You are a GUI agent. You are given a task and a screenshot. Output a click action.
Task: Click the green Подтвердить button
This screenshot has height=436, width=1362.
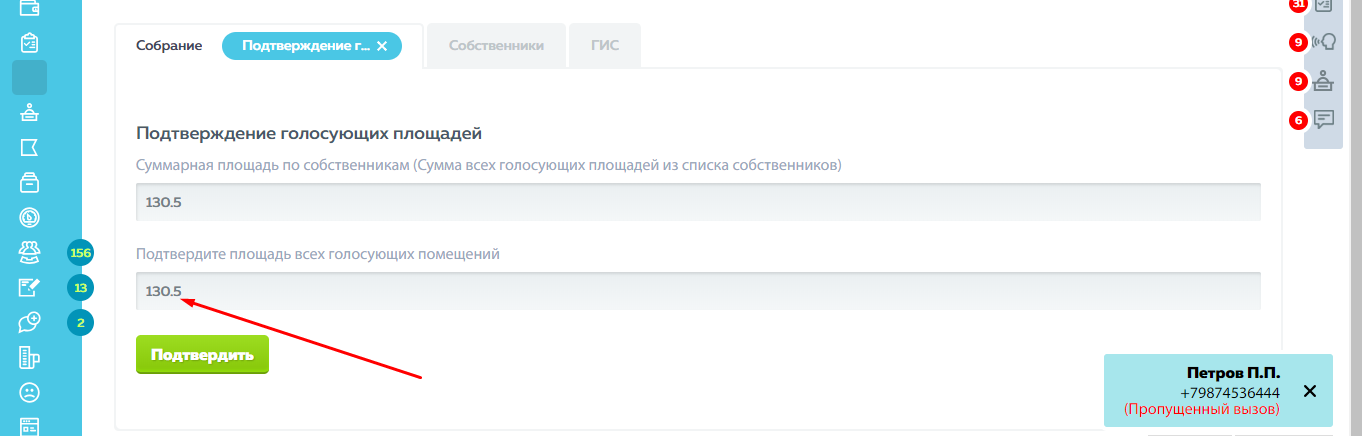tap(202, 355)
